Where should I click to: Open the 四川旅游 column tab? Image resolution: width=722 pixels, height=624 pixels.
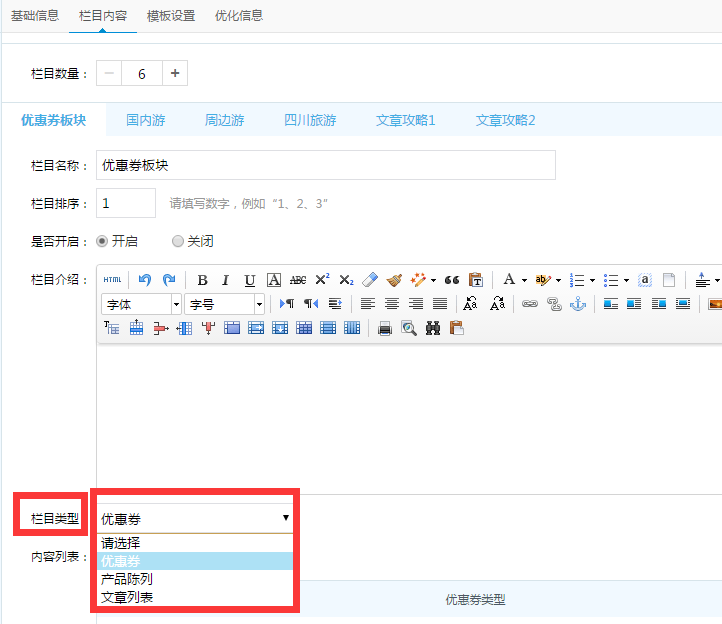click(x=310, y=120)
